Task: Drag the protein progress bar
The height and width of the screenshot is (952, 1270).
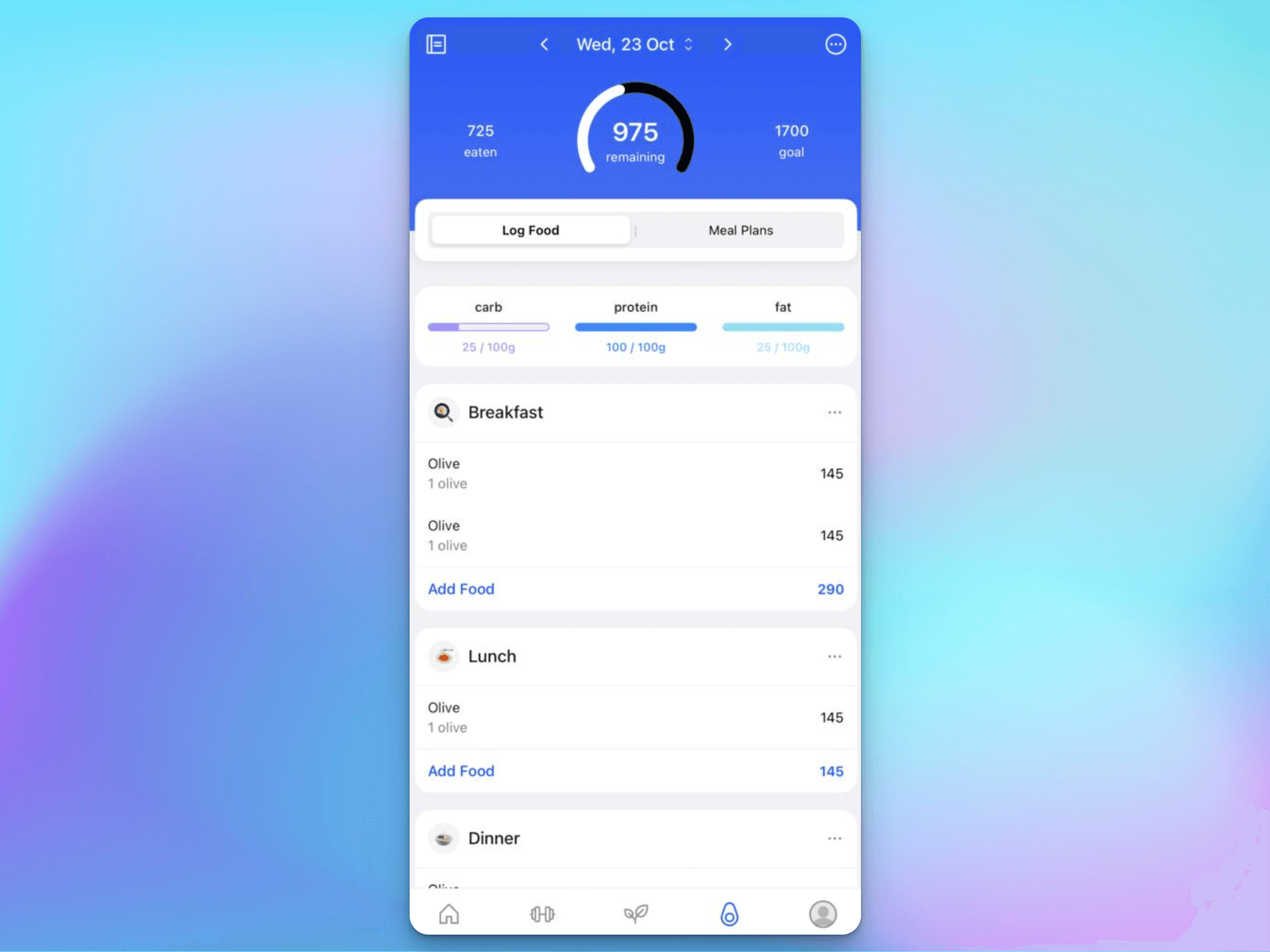Action: pos(635,326)
